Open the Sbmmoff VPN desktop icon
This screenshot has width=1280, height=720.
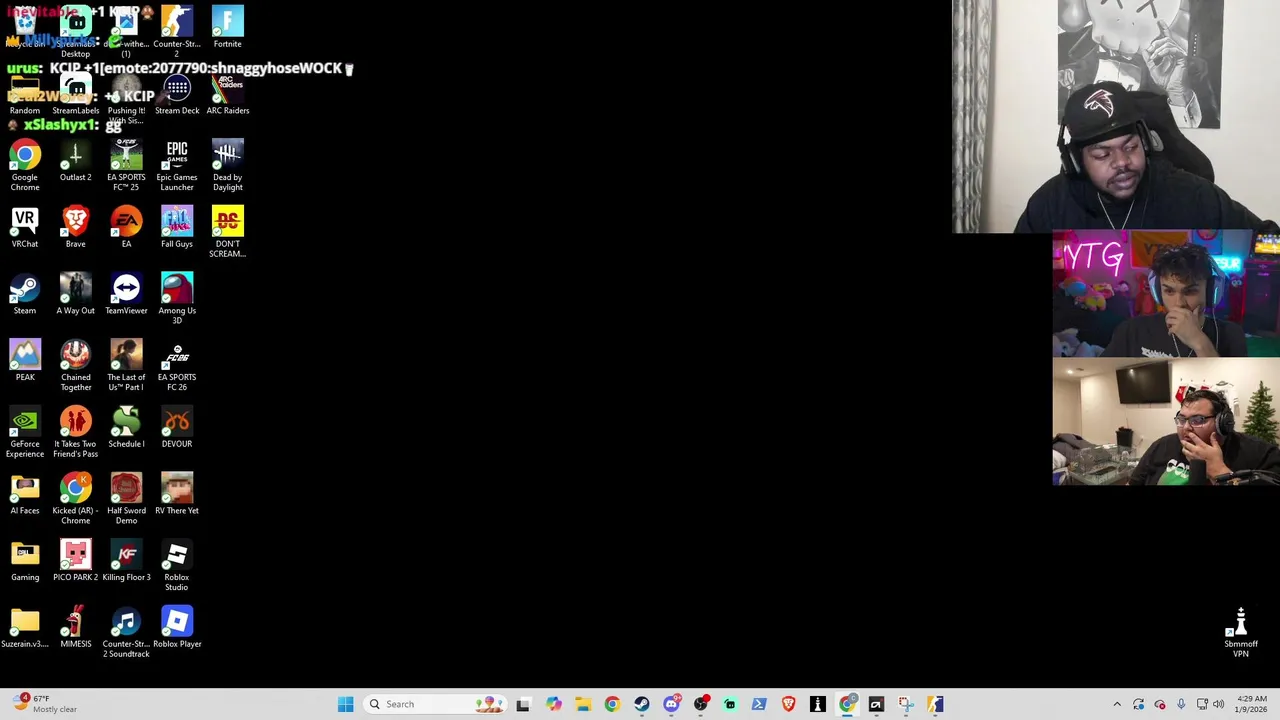1240,632
